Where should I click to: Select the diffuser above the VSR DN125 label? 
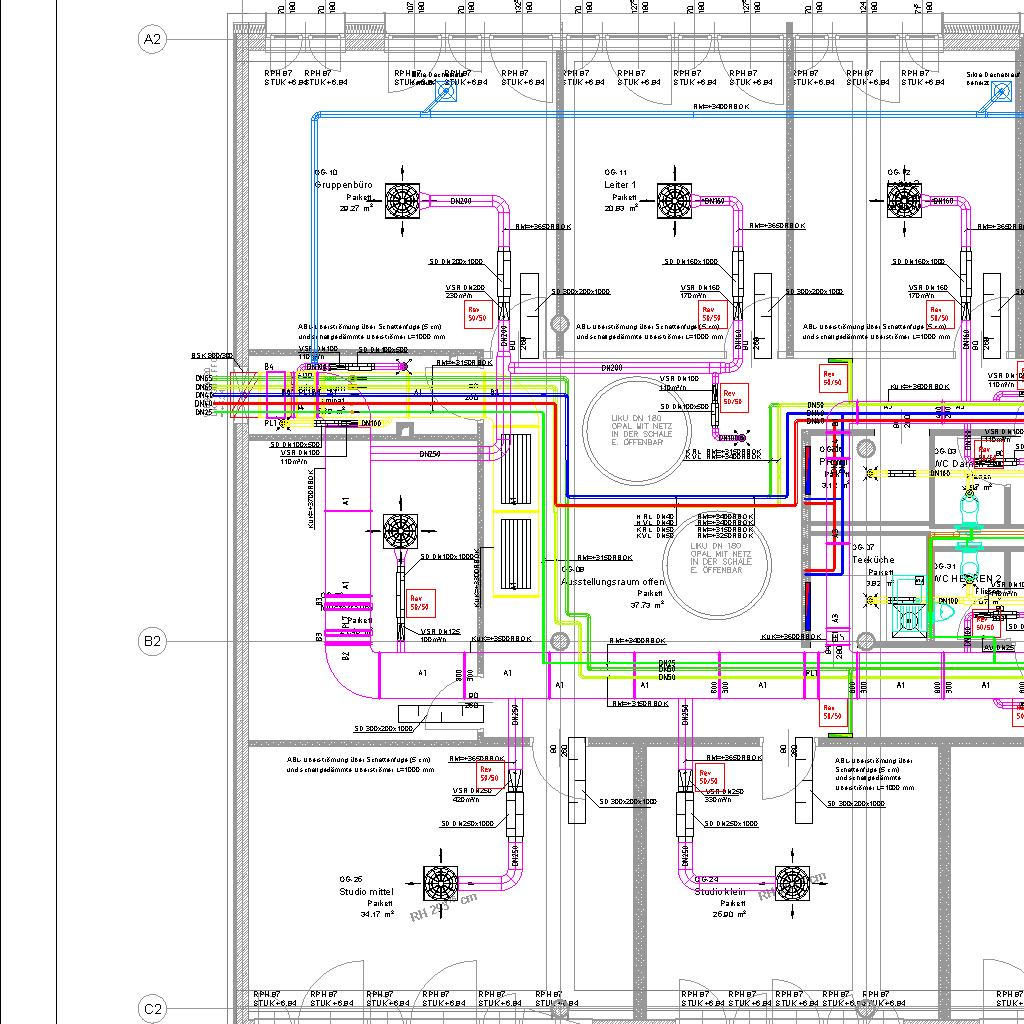[402, 532]
